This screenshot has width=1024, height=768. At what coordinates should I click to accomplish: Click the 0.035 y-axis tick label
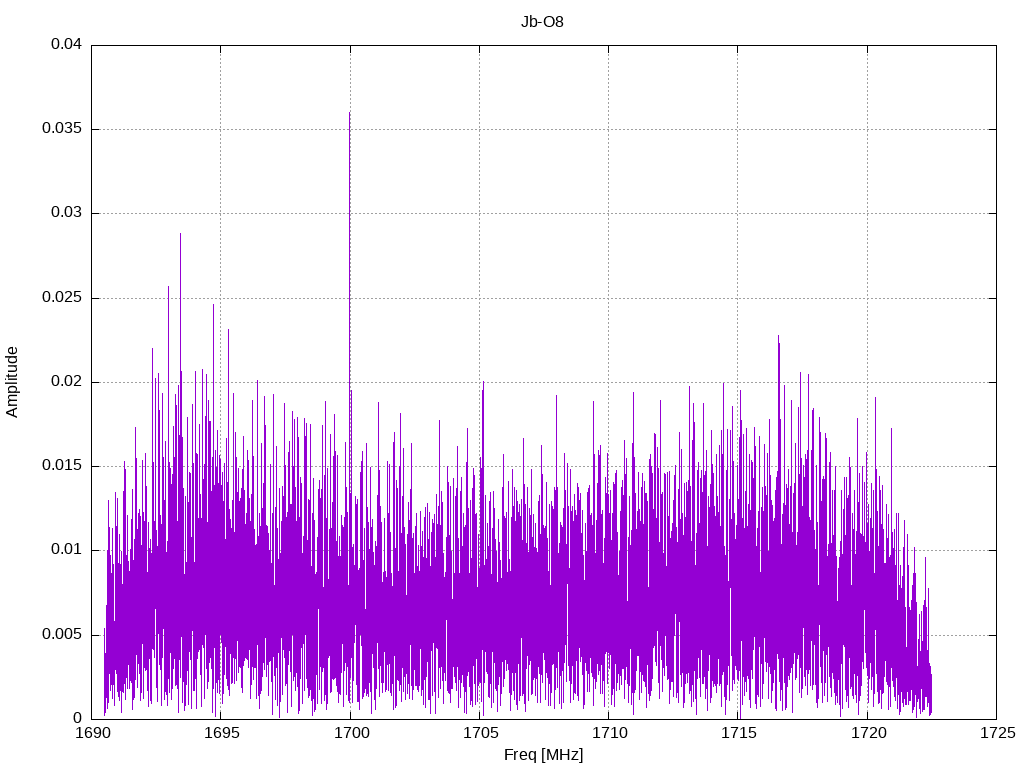coord(62,129)
